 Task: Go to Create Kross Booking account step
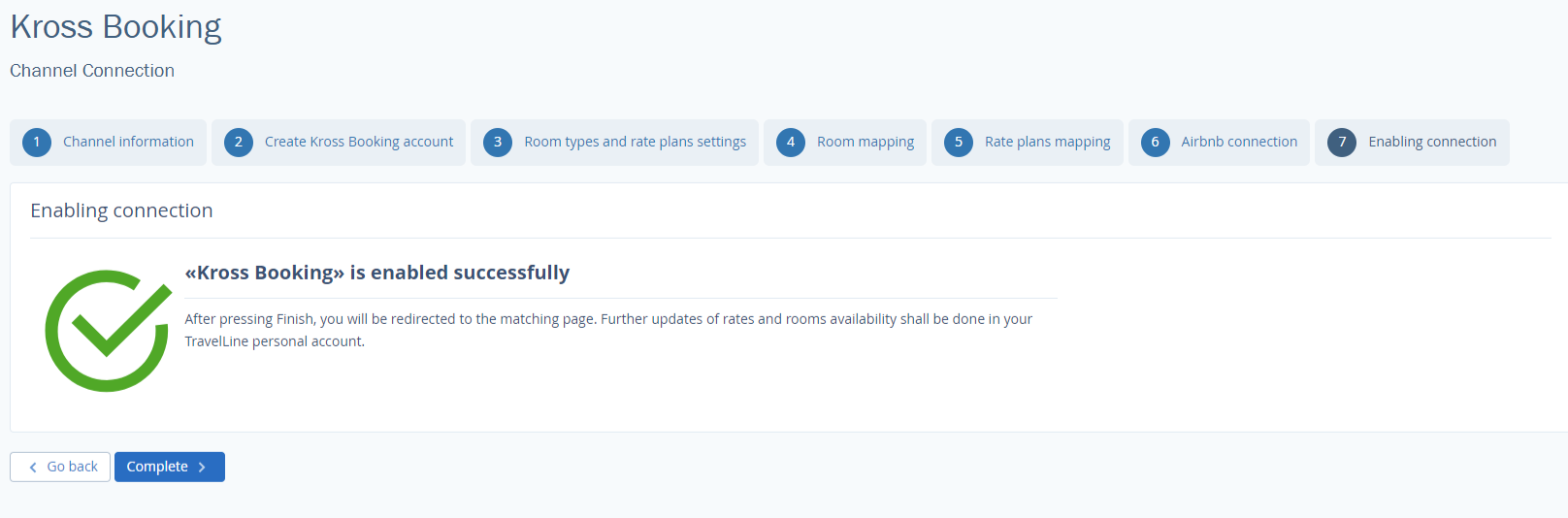[x=339, y=143]
